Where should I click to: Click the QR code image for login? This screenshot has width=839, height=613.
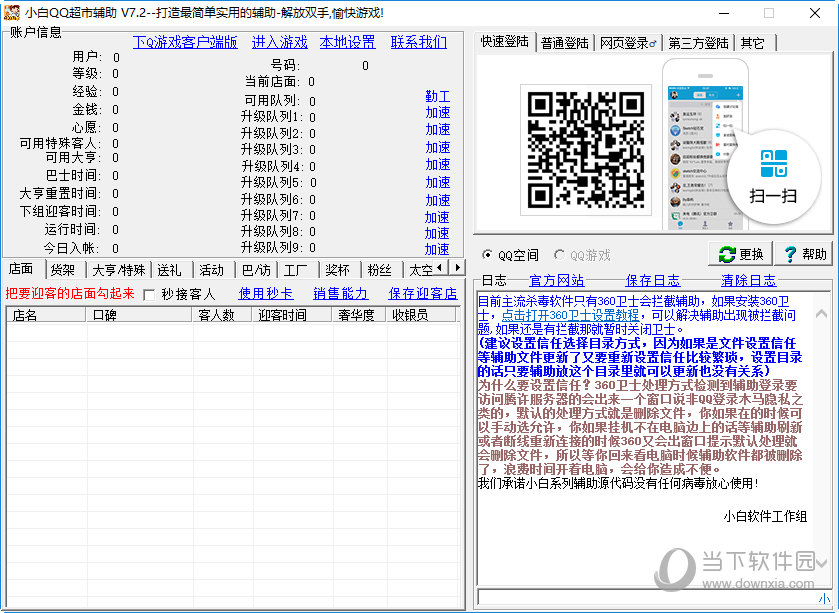click(586, 150)
